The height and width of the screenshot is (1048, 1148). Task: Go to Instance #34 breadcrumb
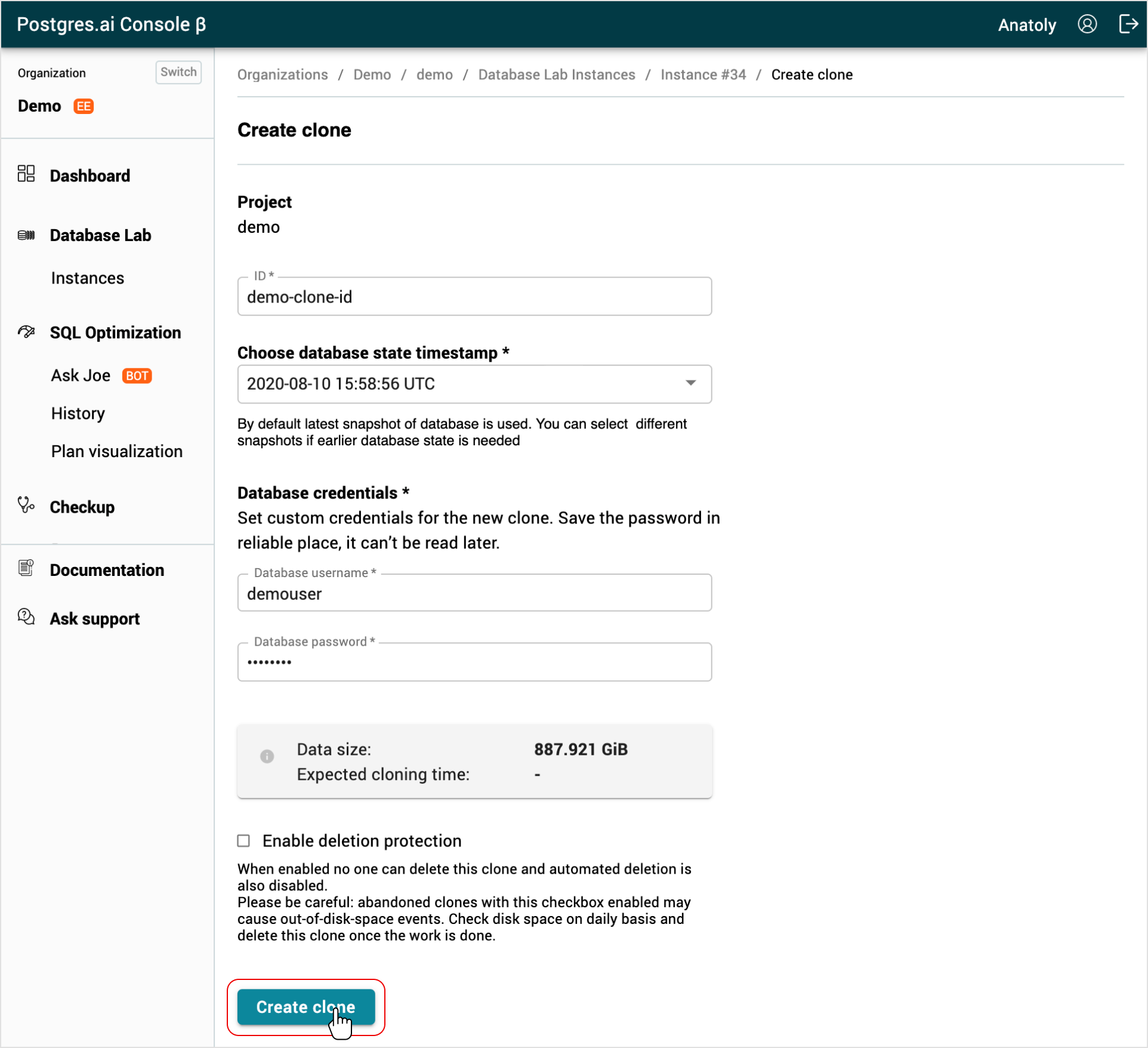pos(703,75)
